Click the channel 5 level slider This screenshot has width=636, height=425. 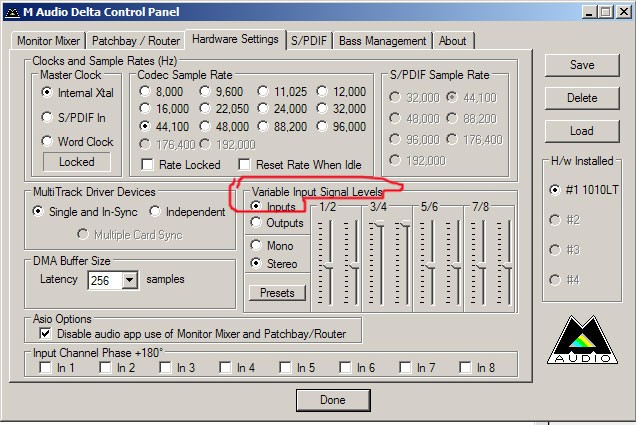click(432, 266)
